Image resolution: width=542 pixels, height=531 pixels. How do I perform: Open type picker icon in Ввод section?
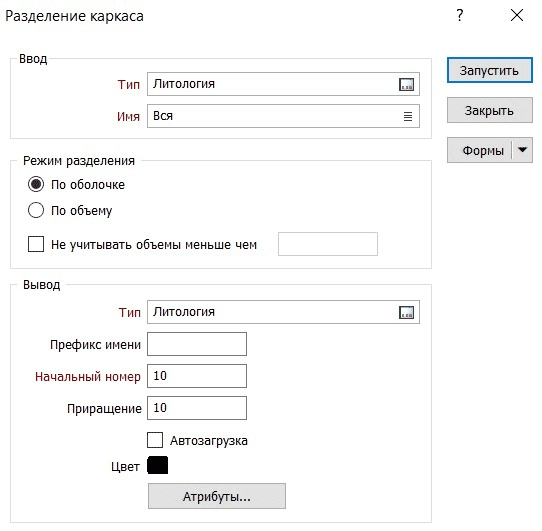[406, 84]
